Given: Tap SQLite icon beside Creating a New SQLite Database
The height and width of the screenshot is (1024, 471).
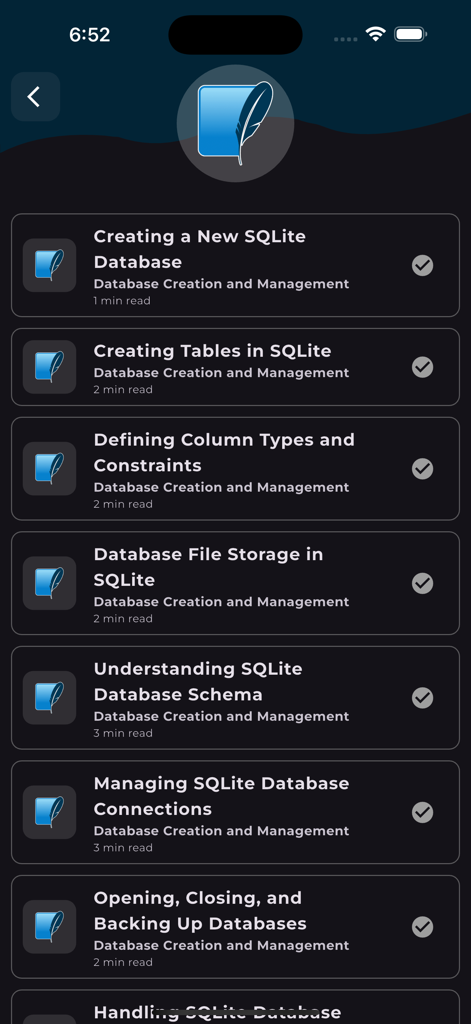Looking at the screenshot, I should [x=50, y=265].
